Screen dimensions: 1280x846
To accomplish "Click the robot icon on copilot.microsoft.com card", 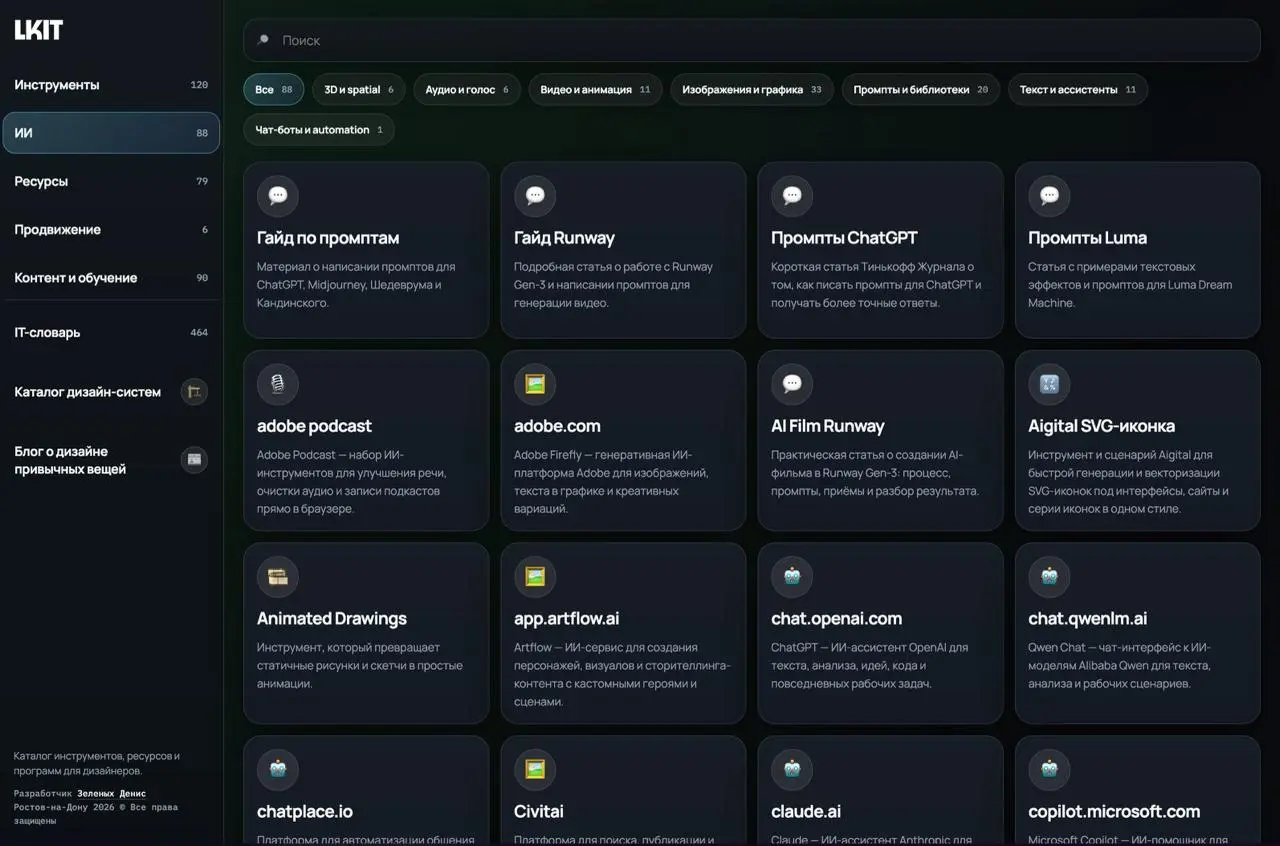I will click(1049, 770).
